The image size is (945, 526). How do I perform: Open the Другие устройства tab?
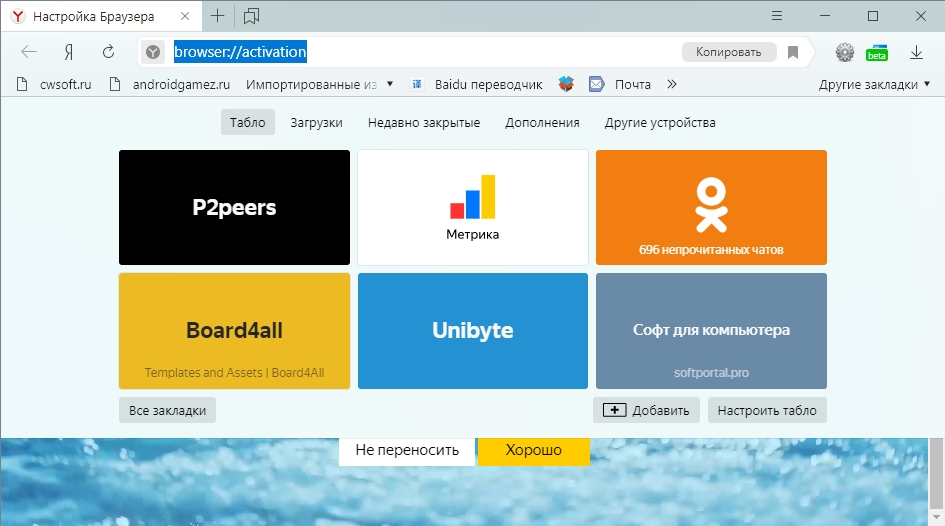click(660, 122)
